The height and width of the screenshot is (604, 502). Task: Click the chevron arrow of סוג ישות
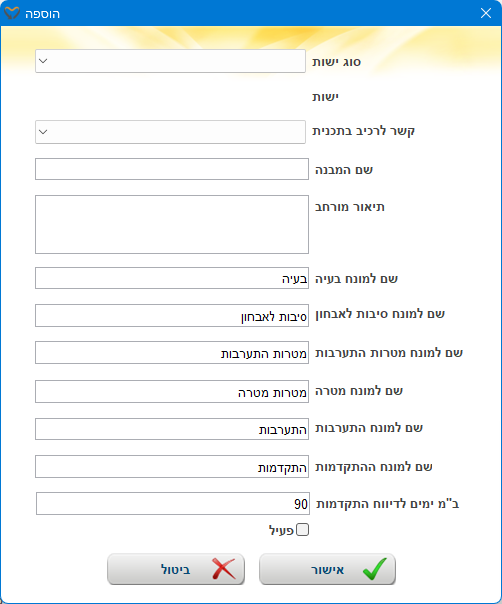pos(43,61)
